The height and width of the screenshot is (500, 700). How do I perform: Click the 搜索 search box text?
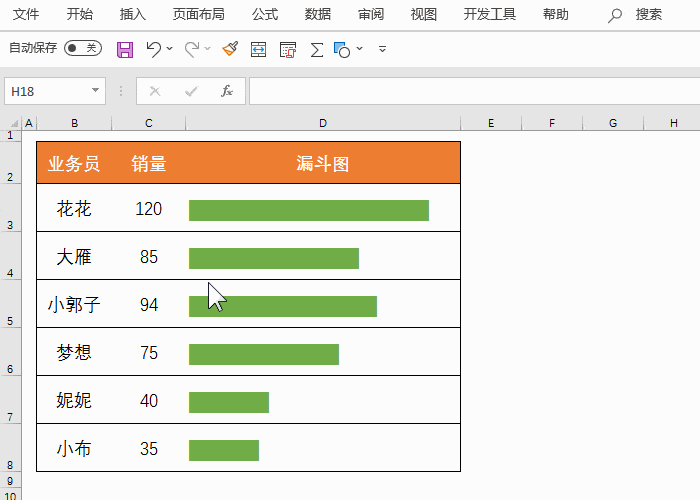pyautogui.click(x=649, y=14)
